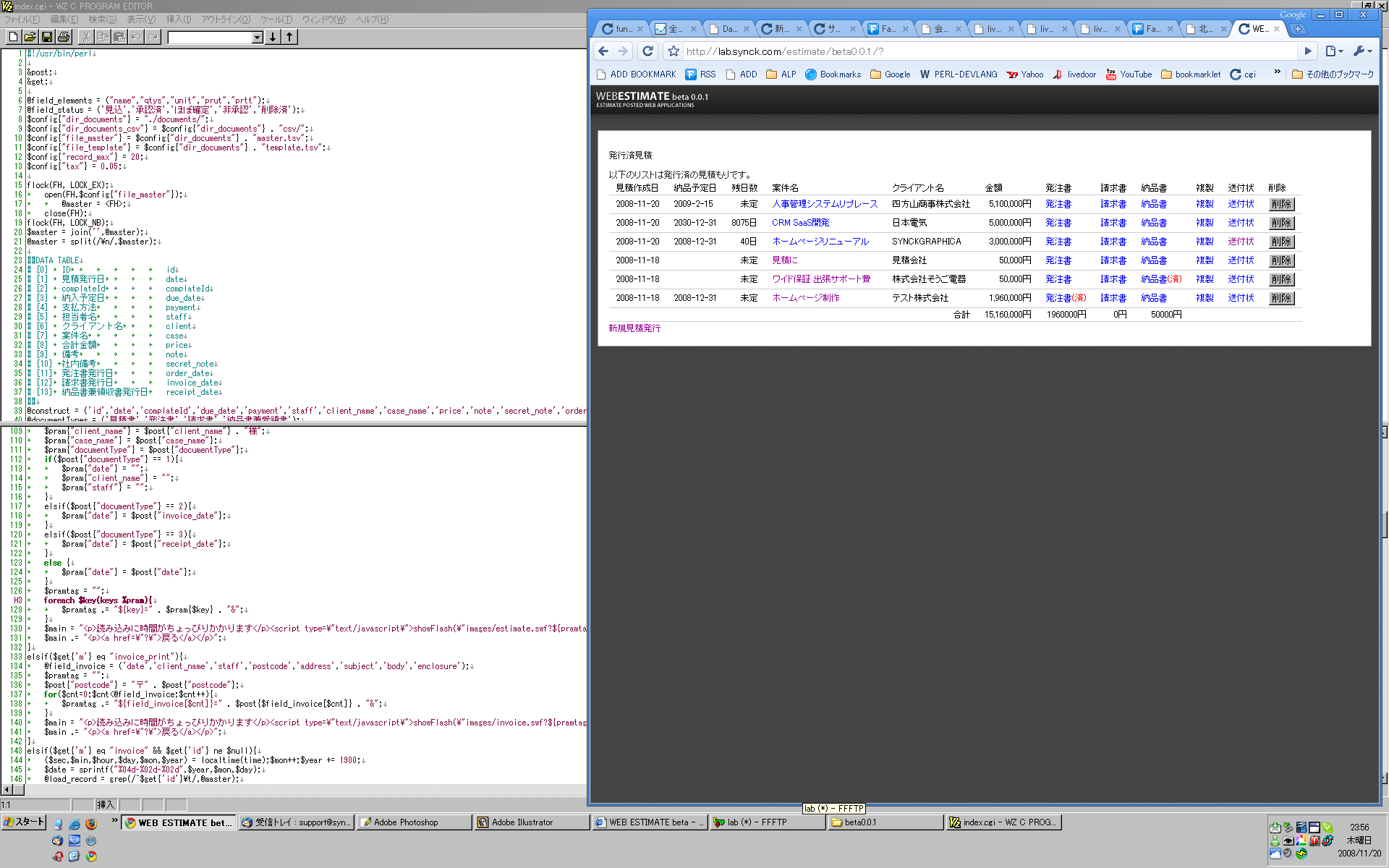Click the browser Reload button
The height and width of the screenshot is (868, 1389).
point(648,51)
